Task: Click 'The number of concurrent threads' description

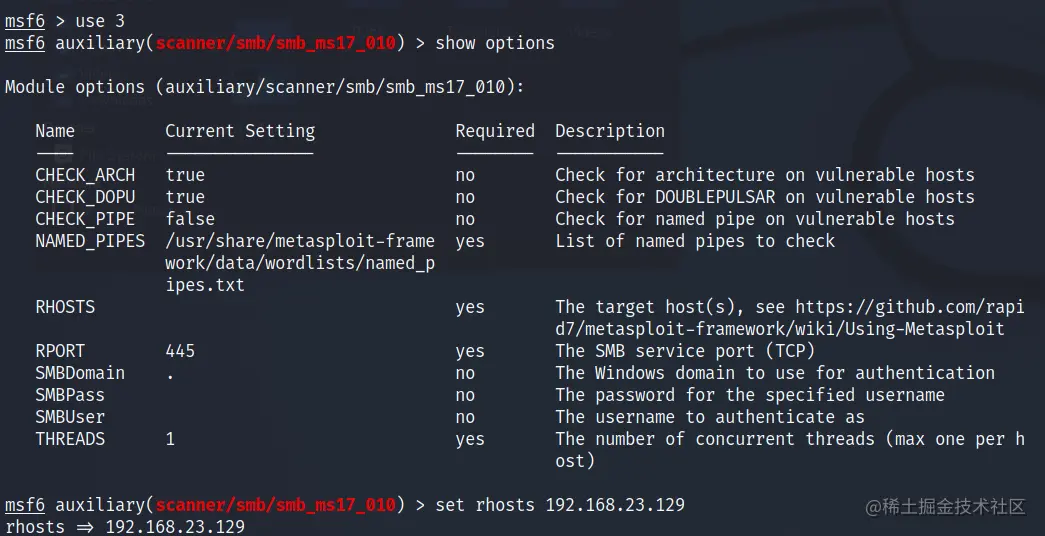Action: (790, 449)
